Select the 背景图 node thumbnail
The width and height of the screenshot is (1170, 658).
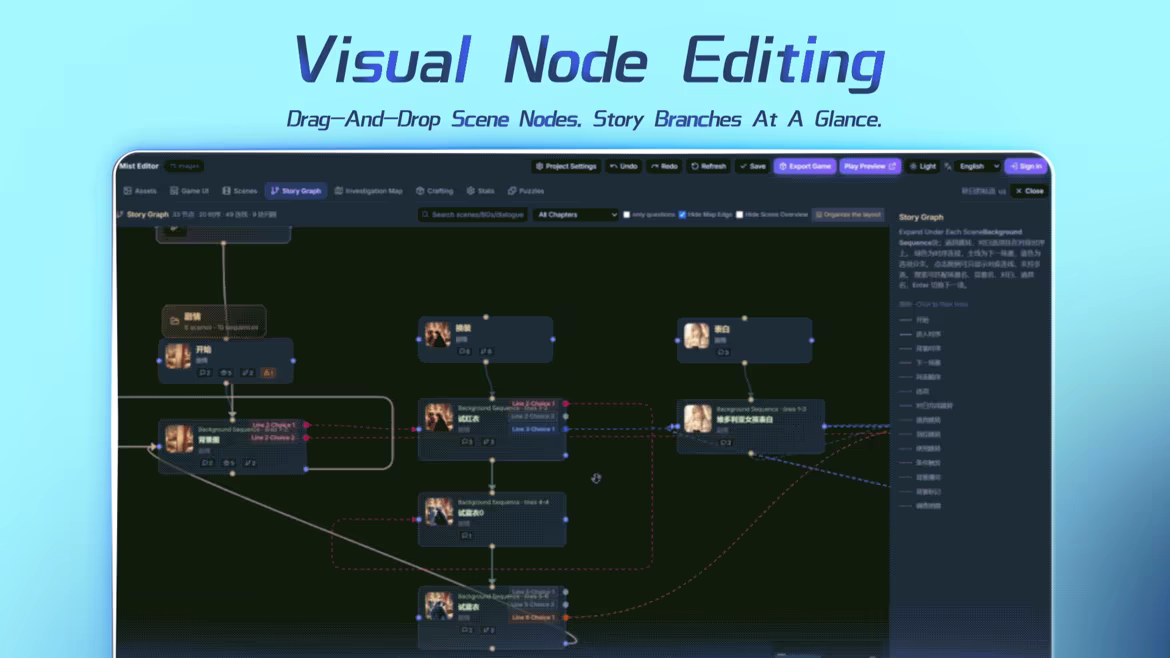[179, 439]
